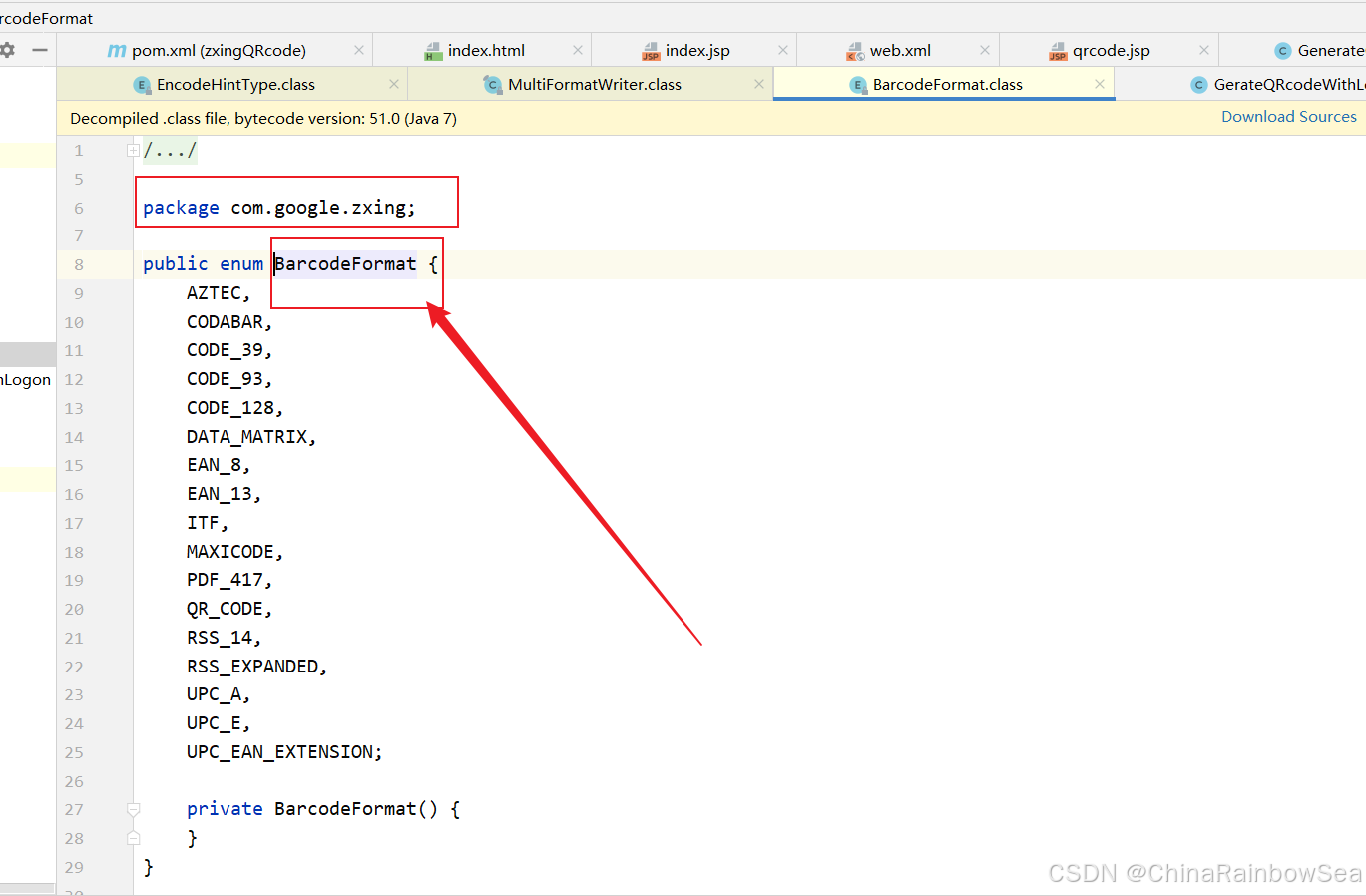
Task: Click the CODABAR enum constant
Action: (x=225, y=322)
